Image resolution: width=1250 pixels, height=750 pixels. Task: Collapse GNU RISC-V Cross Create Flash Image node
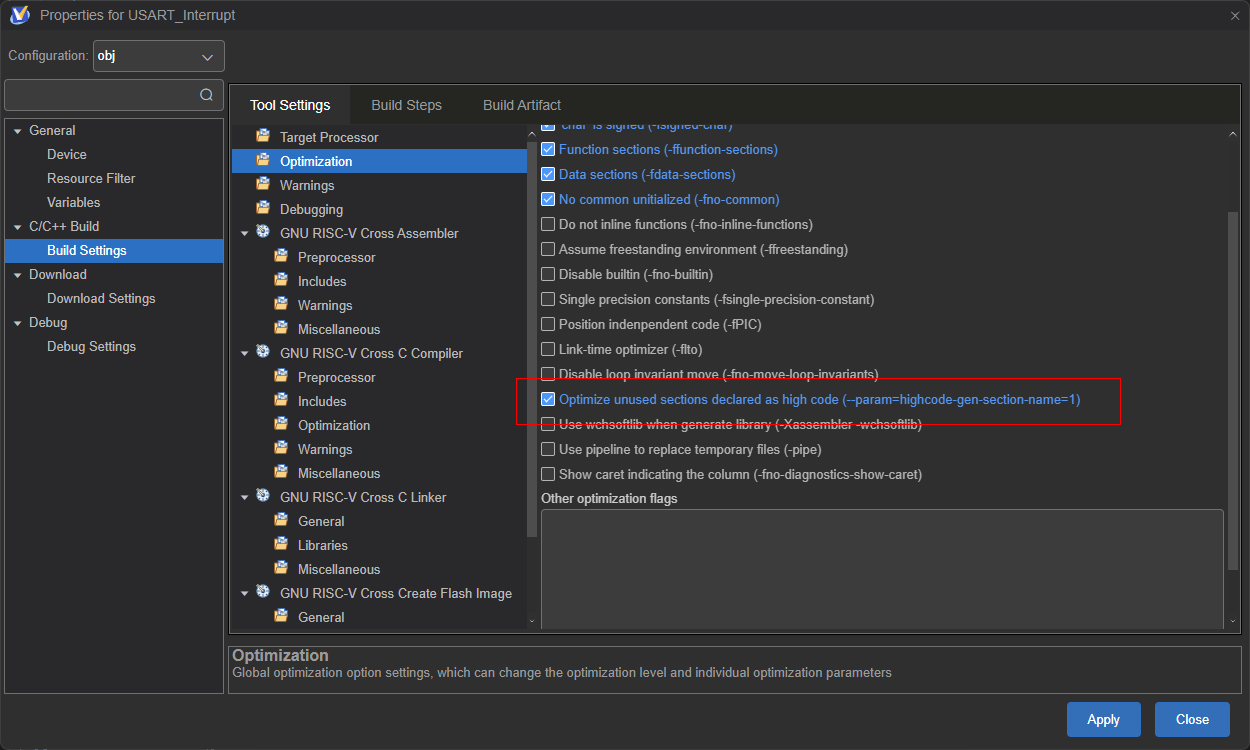(x=244, y=593)
